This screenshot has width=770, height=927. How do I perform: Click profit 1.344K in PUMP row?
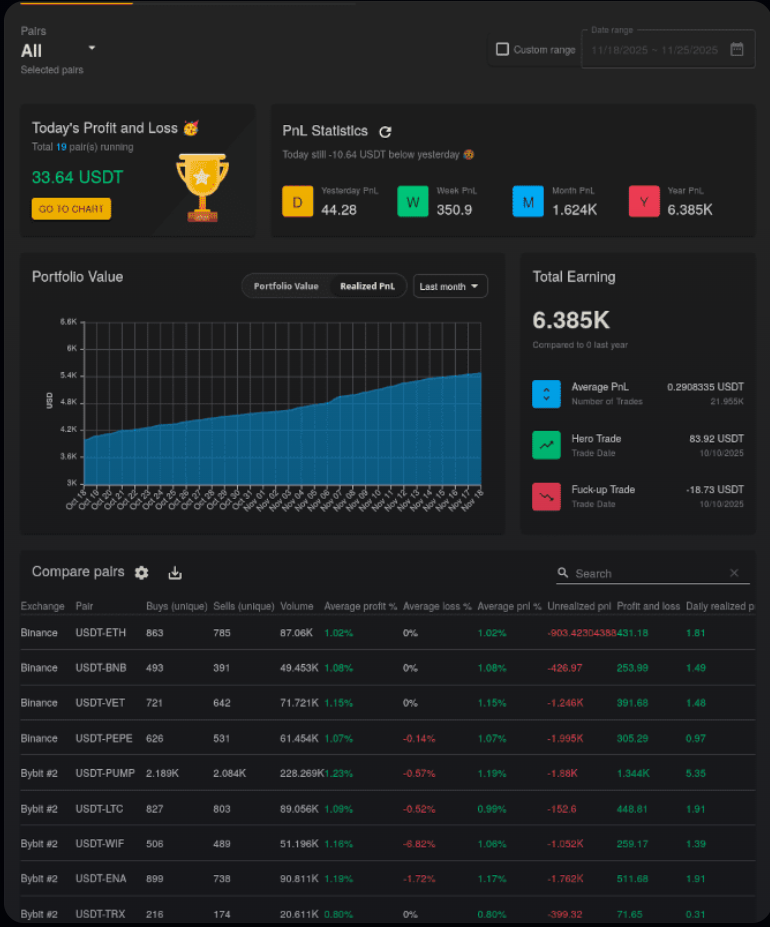[x=633, y=773]
